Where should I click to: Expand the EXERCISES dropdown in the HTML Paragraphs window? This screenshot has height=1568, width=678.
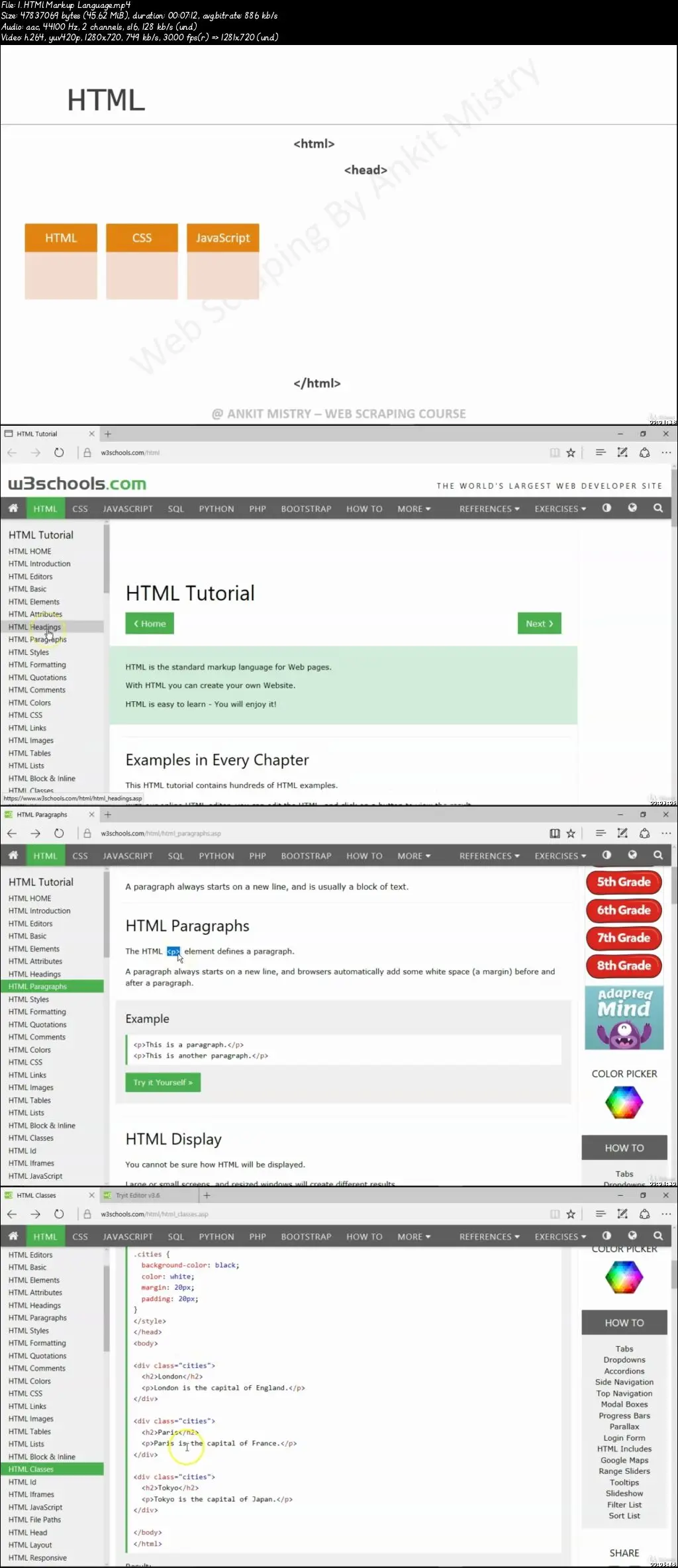(x=560, y=856)
